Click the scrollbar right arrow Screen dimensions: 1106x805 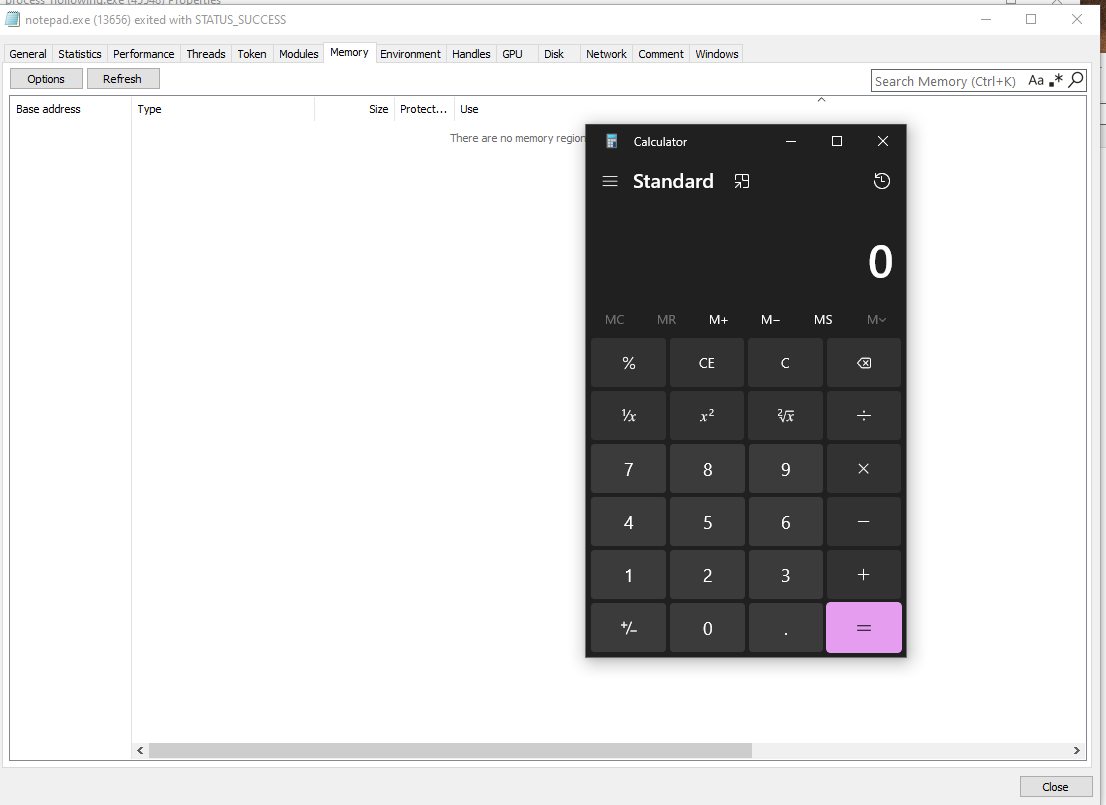coord(1076,751)
